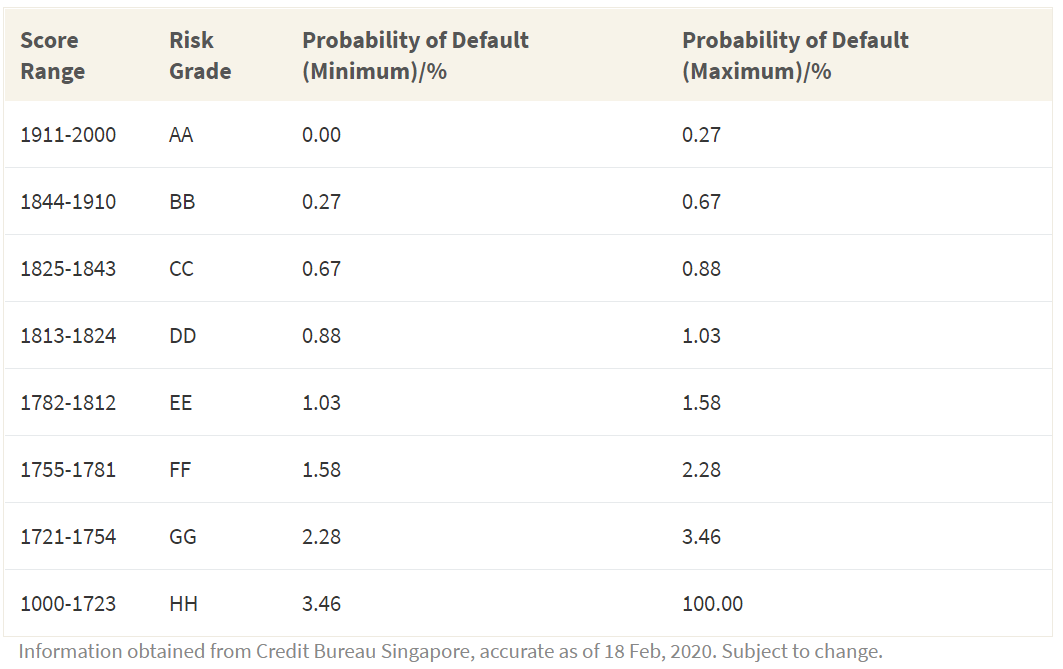Select the GG risk grade cell
Viewport: 1063px width, 669px height.
point(183,537)
